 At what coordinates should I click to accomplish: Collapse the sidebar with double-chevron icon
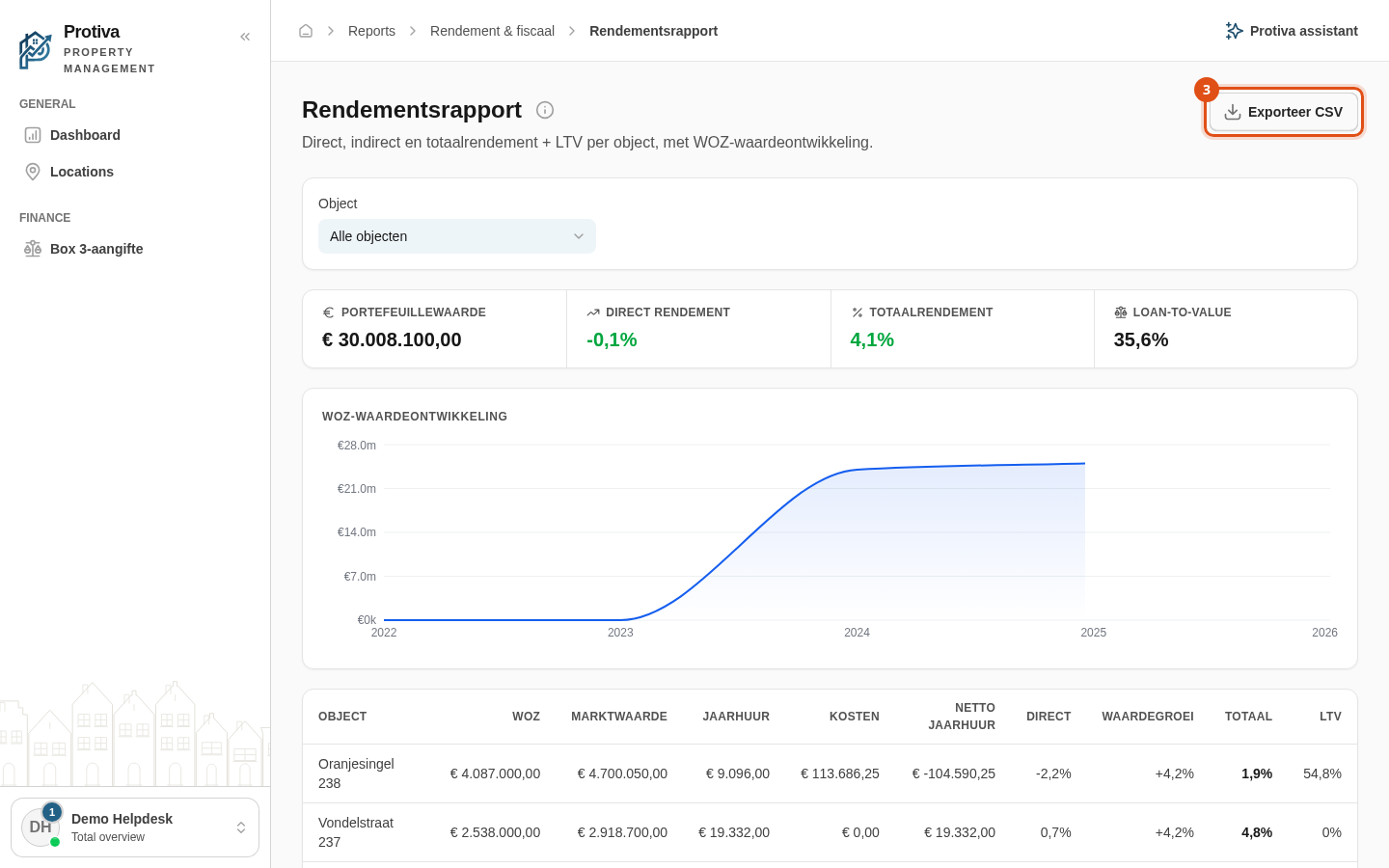tap(245, 37)
